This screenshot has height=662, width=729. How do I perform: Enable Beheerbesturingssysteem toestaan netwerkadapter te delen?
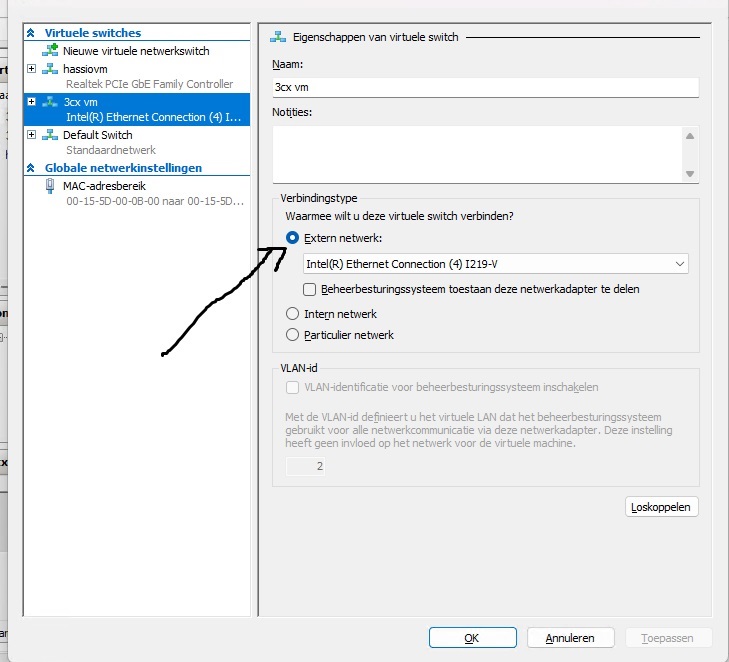[x=310, y=289]
